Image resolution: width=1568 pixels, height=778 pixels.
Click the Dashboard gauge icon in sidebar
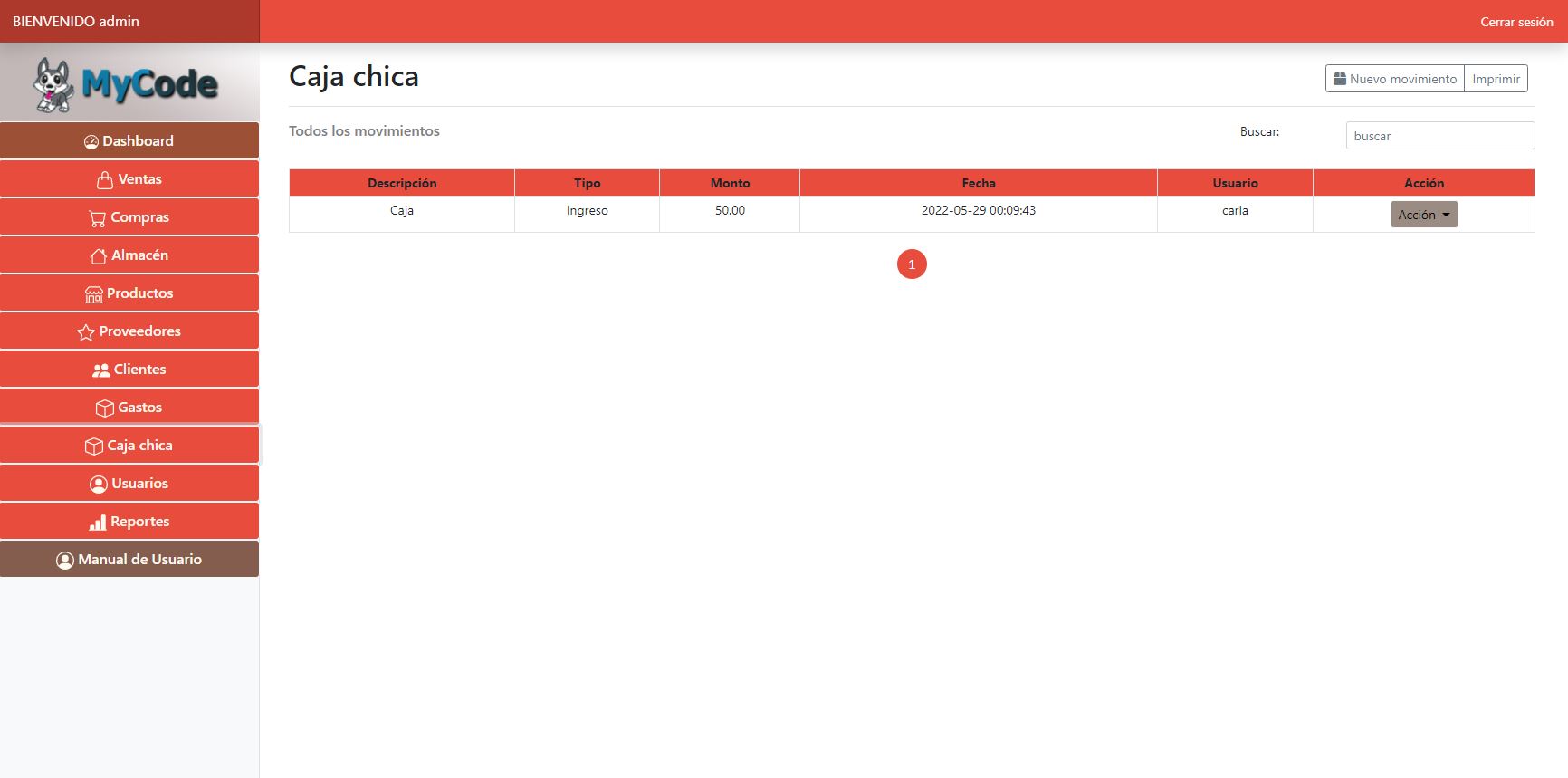point(91,142)
